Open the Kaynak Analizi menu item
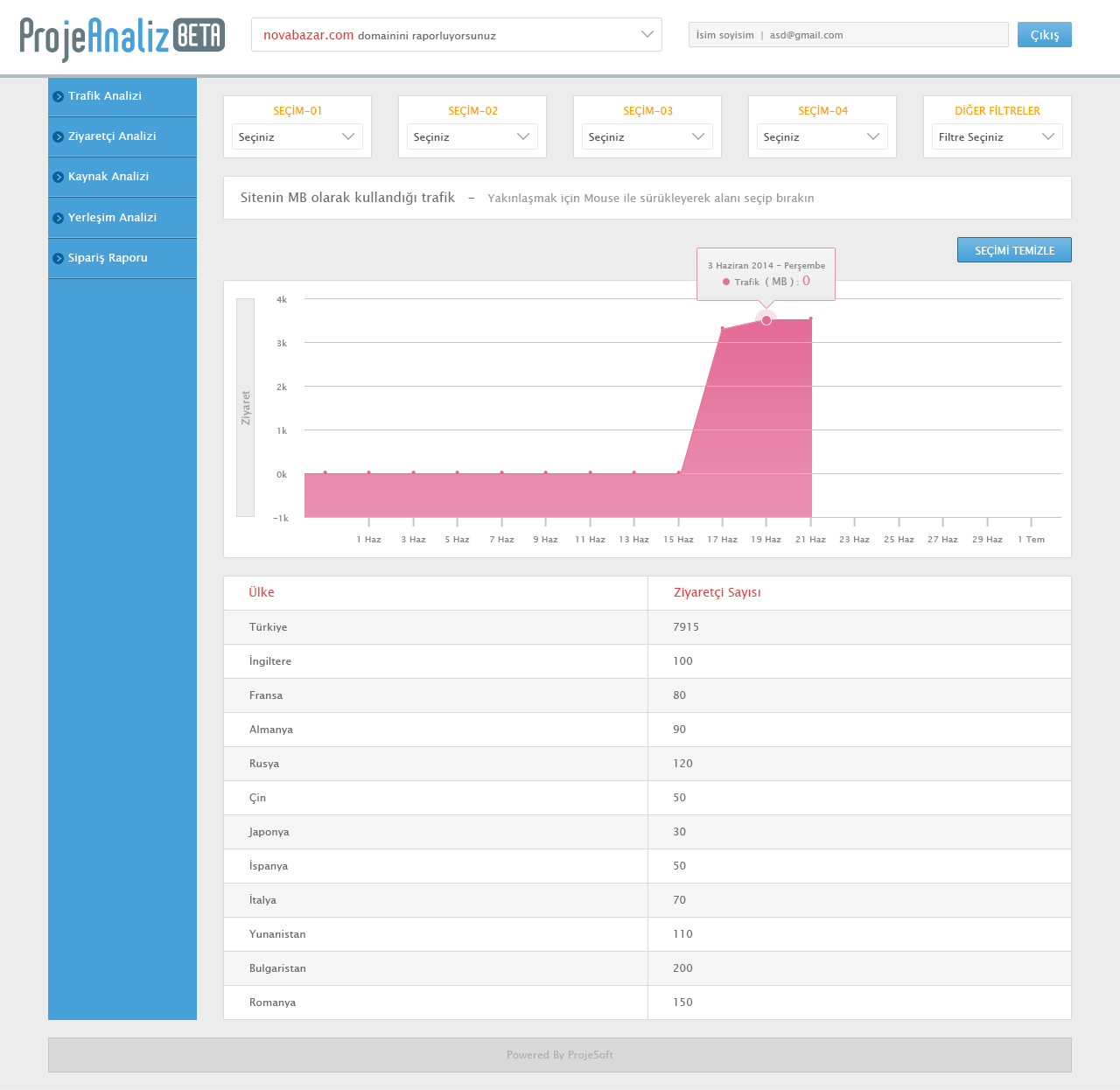 [x=108, y=177]
